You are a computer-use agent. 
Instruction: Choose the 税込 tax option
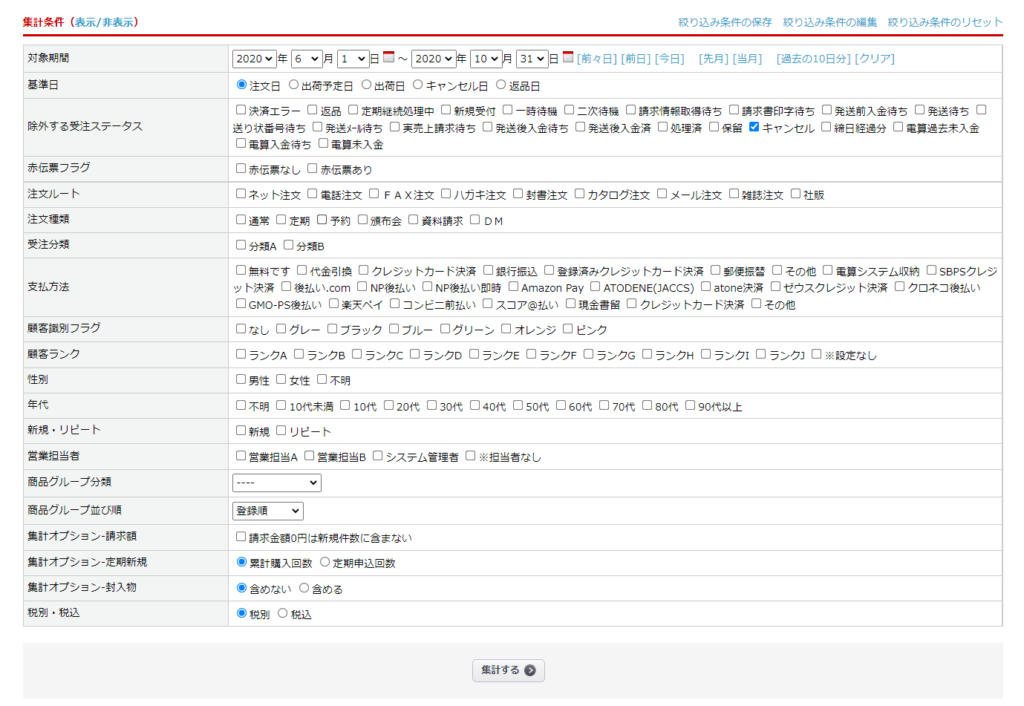[x=282, y=614]
